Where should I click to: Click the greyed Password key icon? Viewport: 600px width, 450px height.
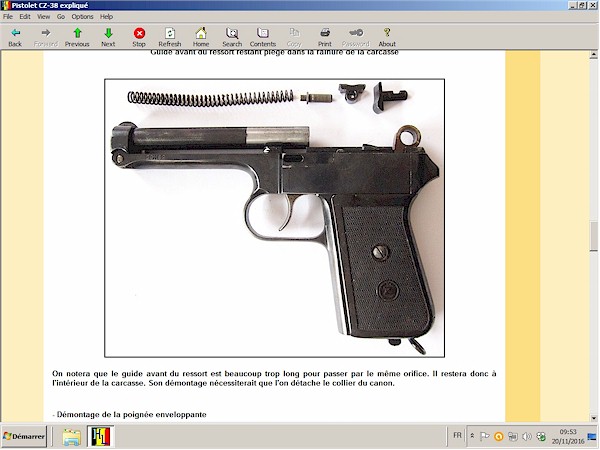click(x=356, y=33)
